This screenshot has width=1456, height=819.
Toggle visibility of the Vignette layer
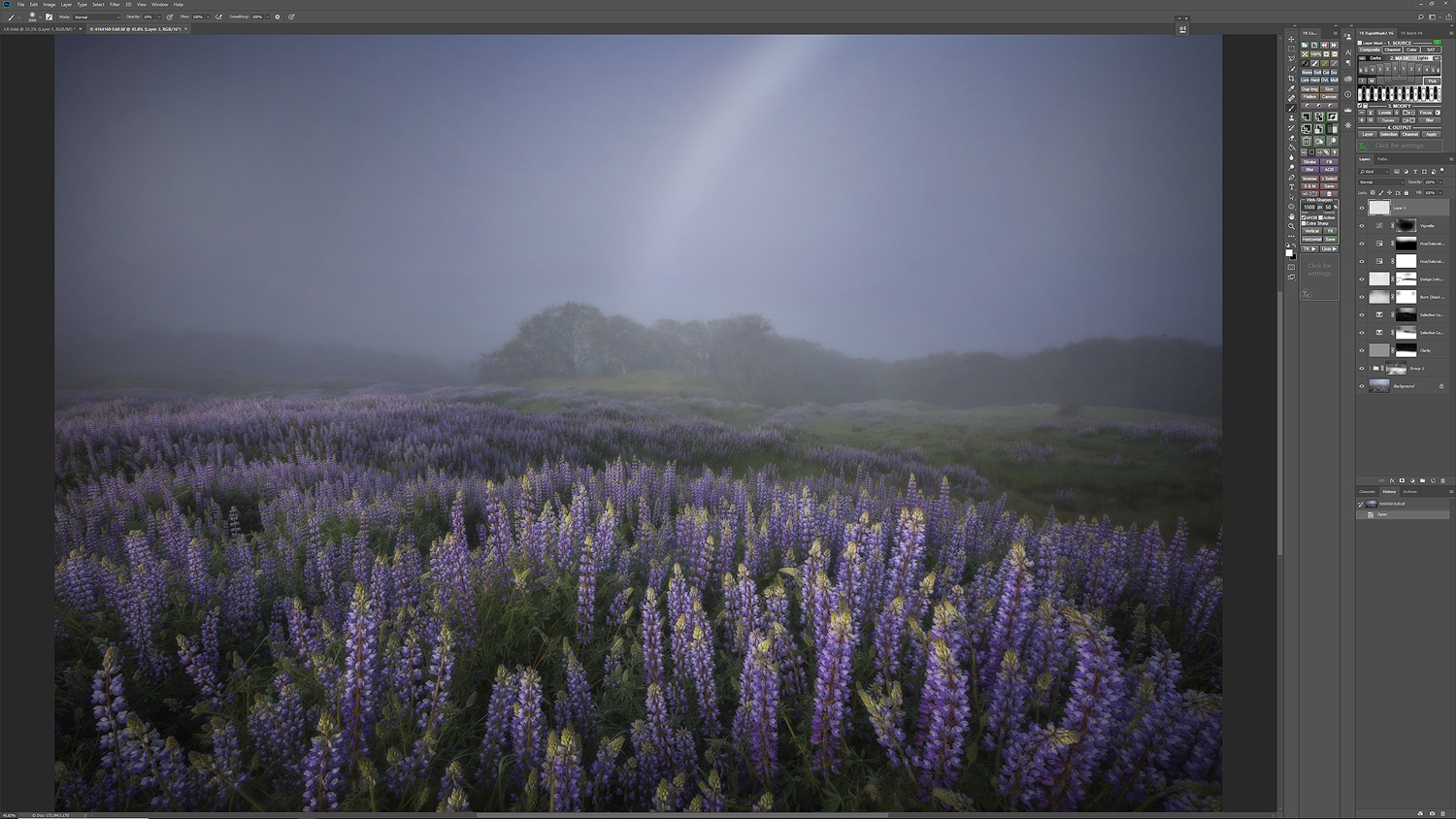pyautogui.click(x=1362, y=225)
